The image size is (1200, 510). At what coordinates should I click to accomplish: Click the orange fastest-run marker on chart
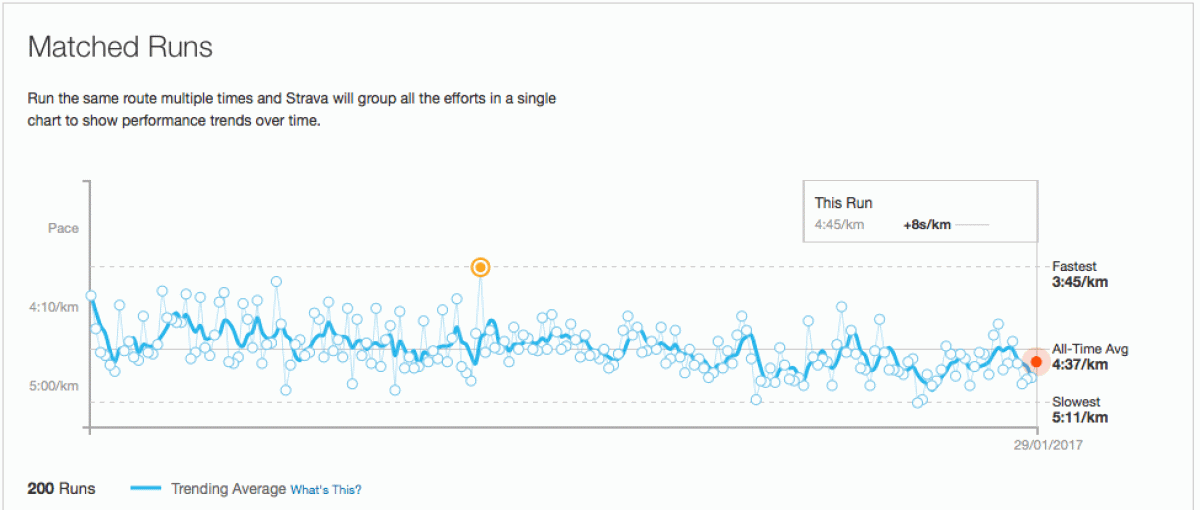point(480,267)
